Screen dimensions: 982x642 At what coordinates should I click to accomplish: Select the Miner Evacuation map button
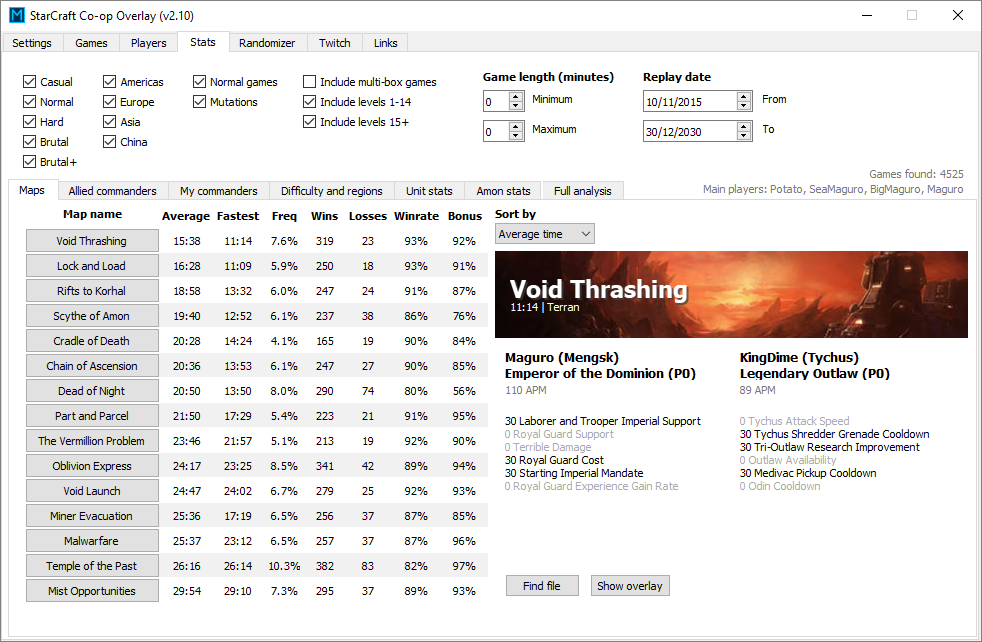(92, 516)
